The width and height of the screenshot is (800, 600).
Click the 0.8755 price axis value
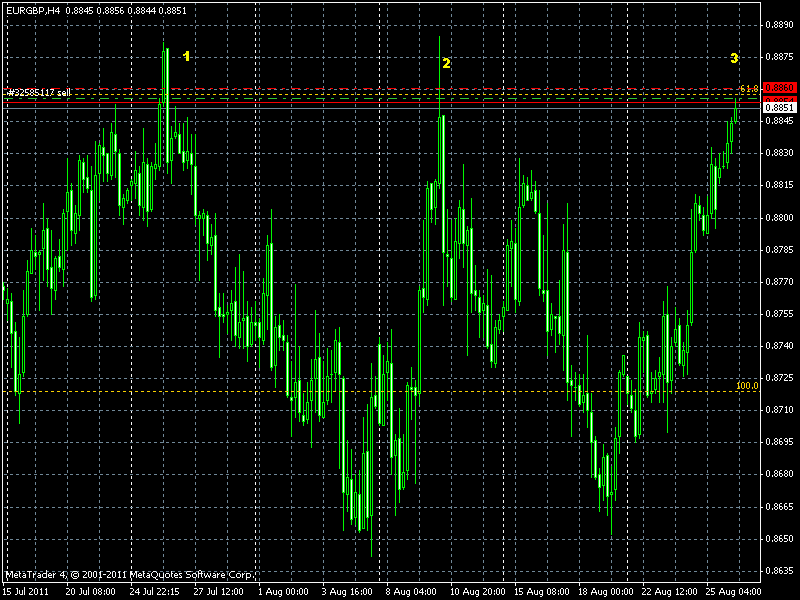coord(780,313)
